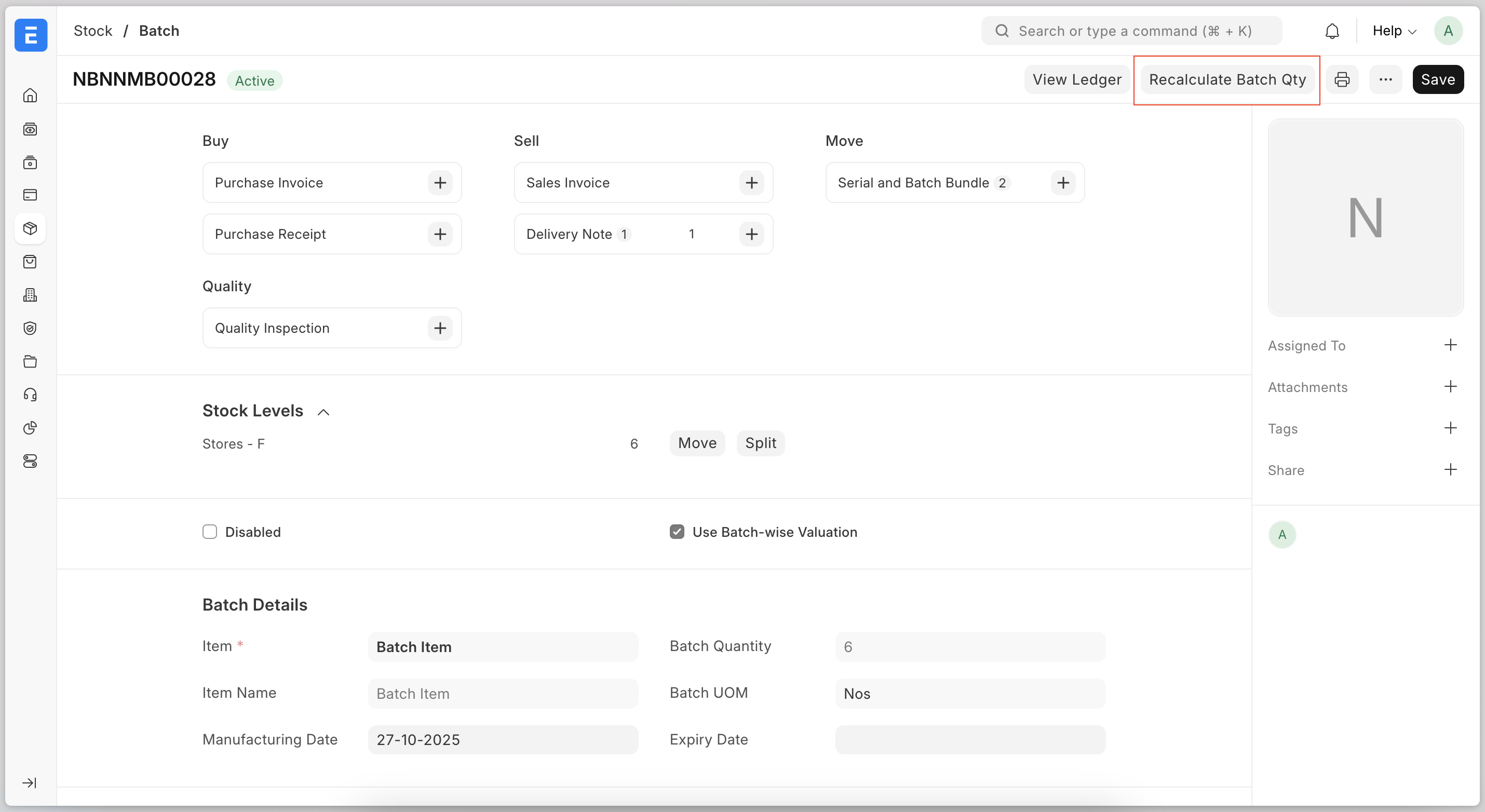This screenshot has height=812, width=1485.
Task: Uncheck Use Batch-wise Valuation
Action: click(677, 532)
